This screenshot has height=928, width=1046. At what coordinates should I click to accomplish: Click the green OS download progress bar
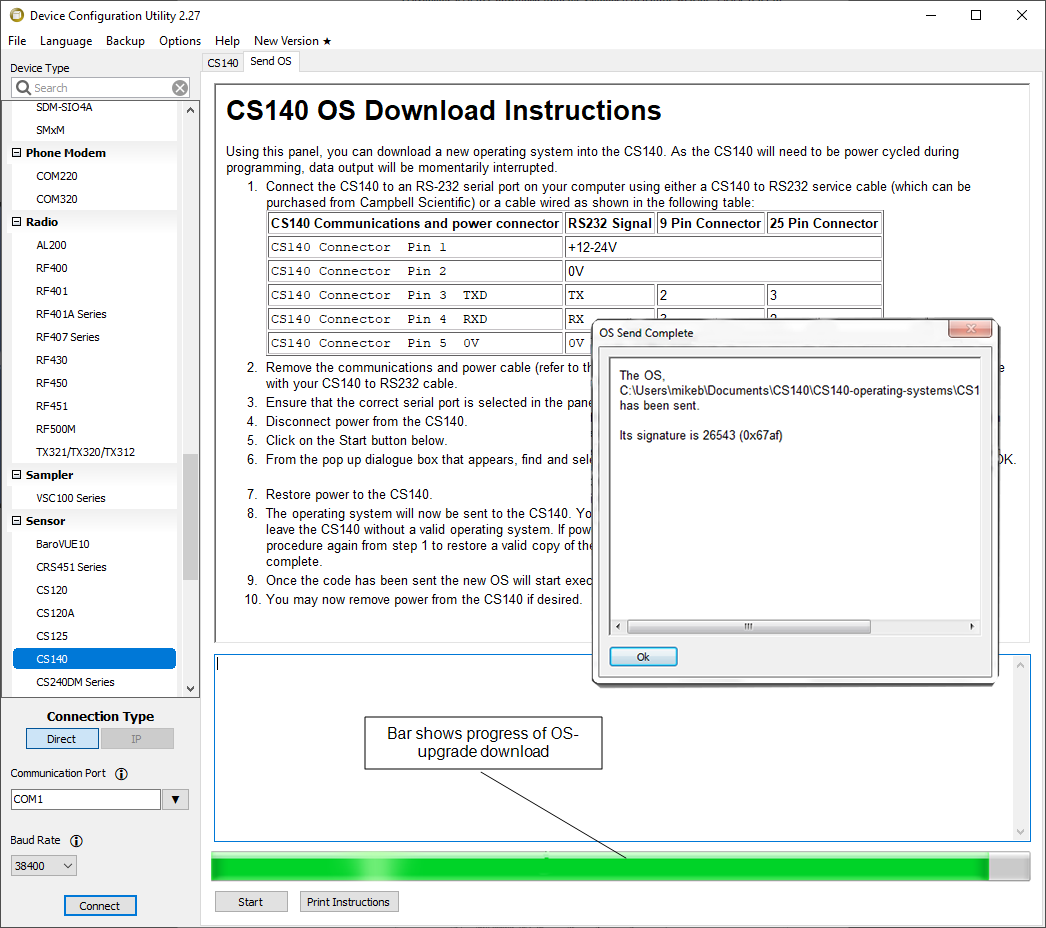click(620, 867)
